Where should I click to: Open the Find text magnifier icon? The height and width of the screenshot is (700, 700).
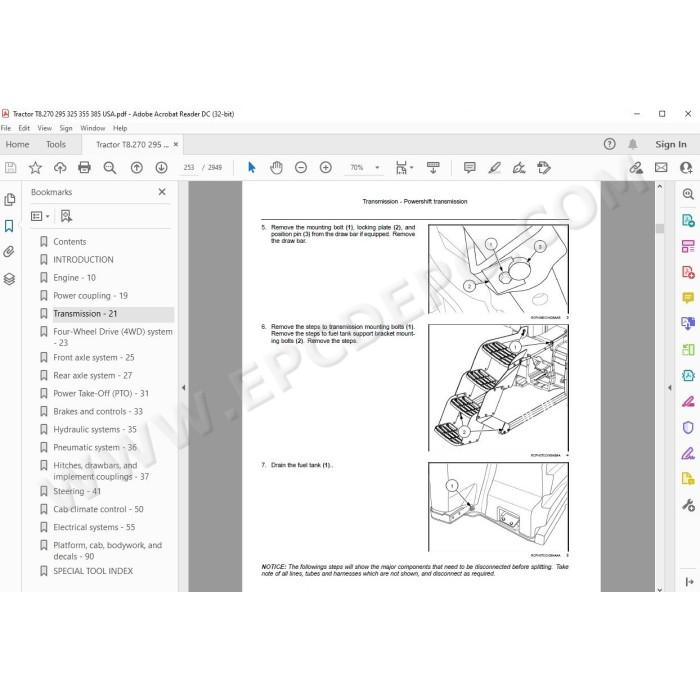point(110,168)
